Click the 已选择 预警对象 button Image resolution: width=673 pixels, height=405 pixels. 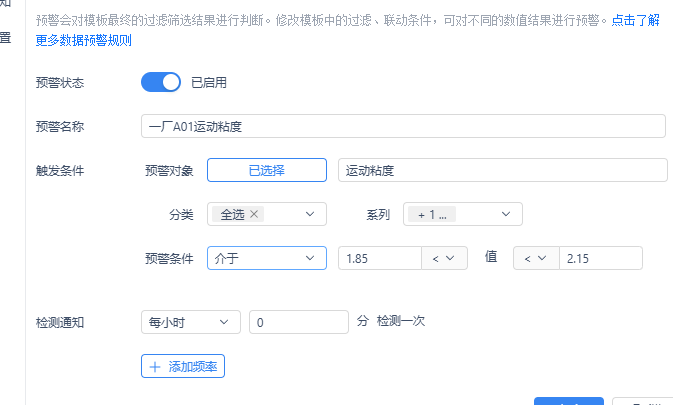tap(267, 170)
